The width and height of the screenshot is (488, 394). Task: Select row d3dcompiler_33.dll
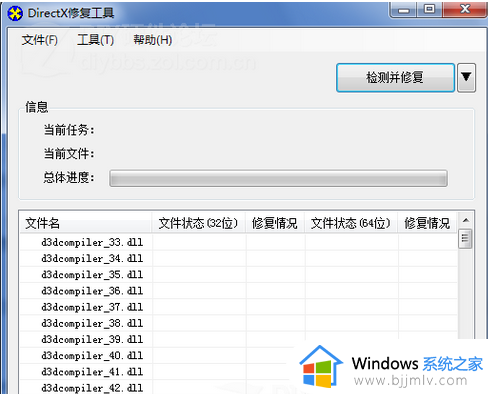[x=239, y=242]
